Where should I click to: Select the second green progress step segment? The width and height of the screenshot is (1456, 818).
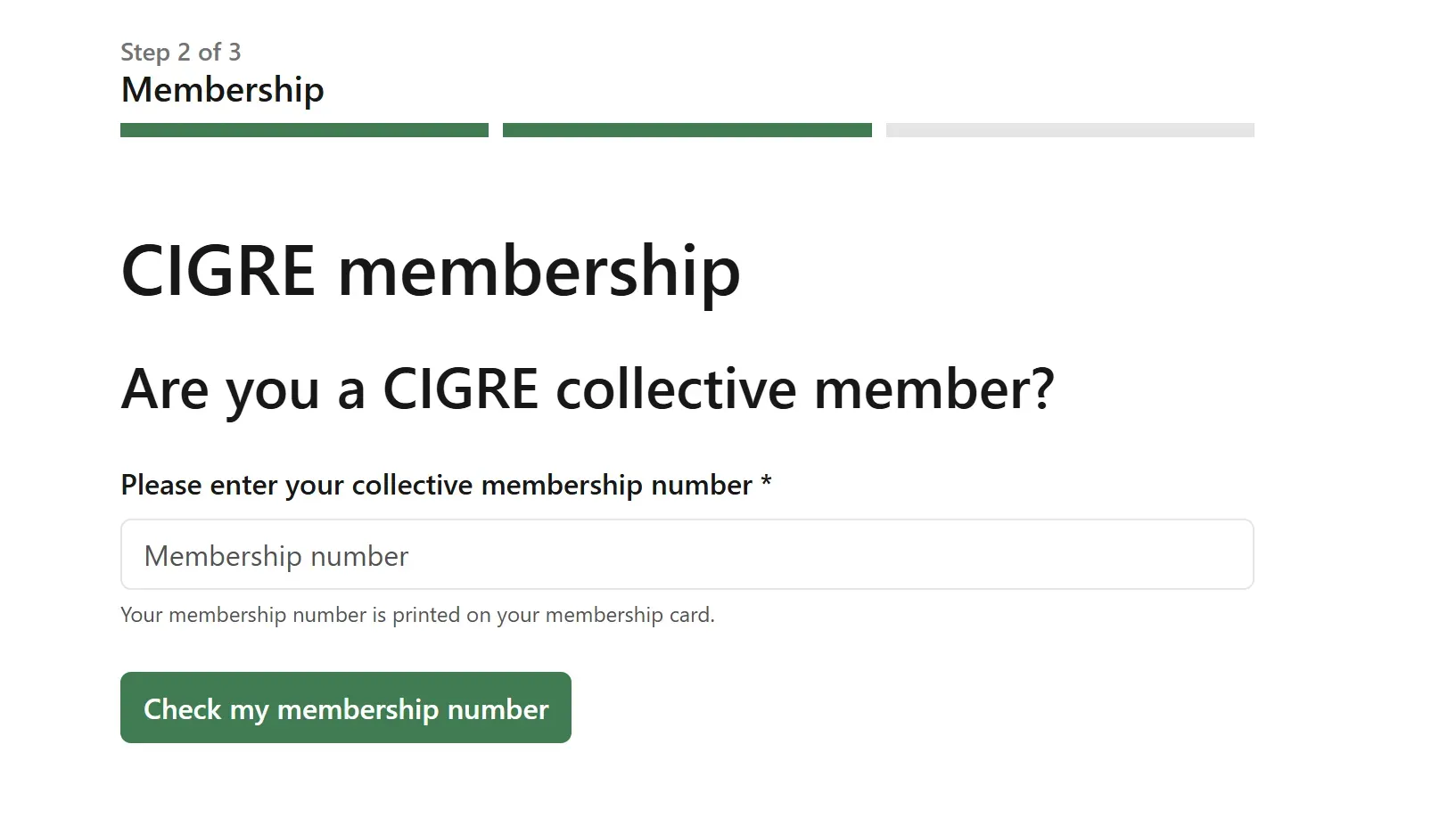687,130
